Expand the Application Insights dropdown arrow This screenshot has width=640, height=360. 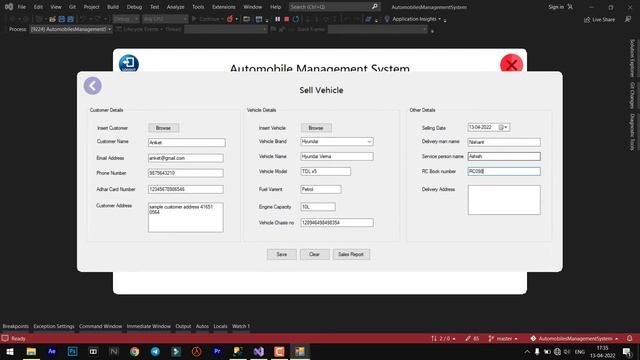pyautogui.click(x=440, y=19)
